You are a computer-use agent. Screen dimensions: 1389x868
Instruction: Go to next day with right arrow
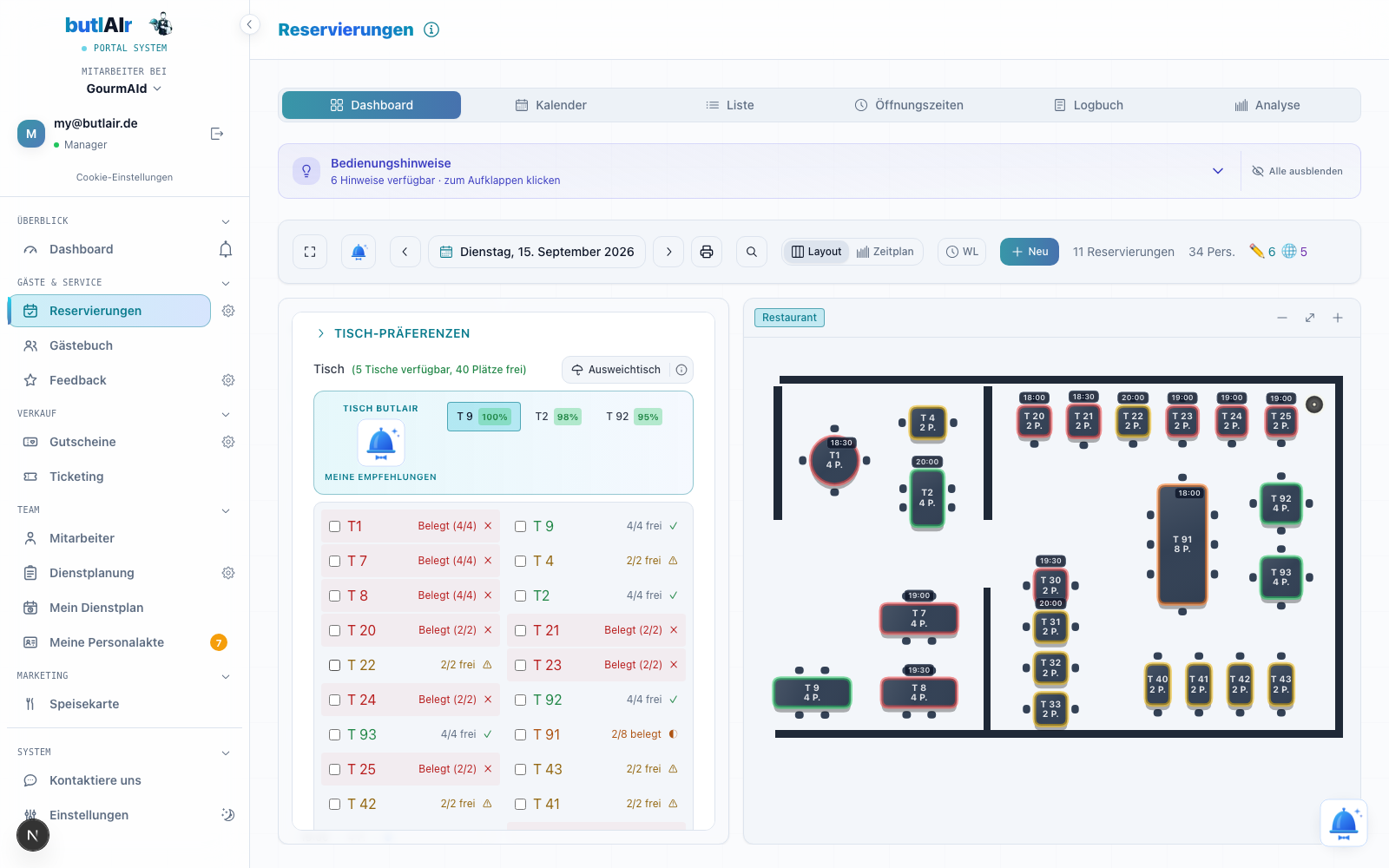(668, 252)
